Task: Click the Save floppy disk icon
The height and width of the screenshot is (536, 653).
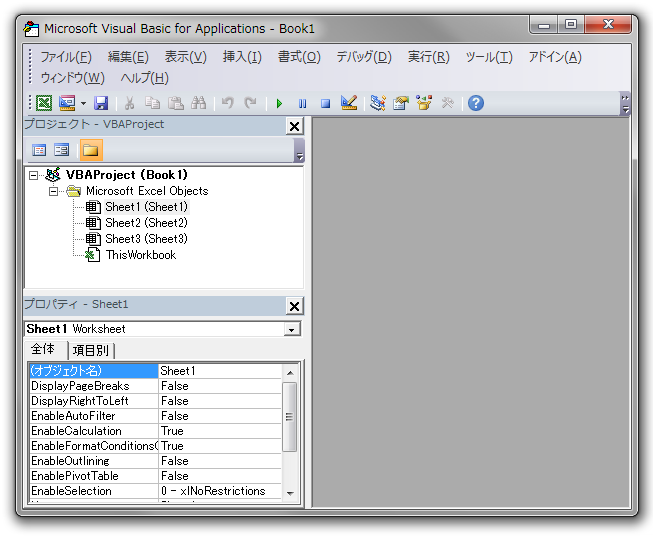Action: point(101,103)
